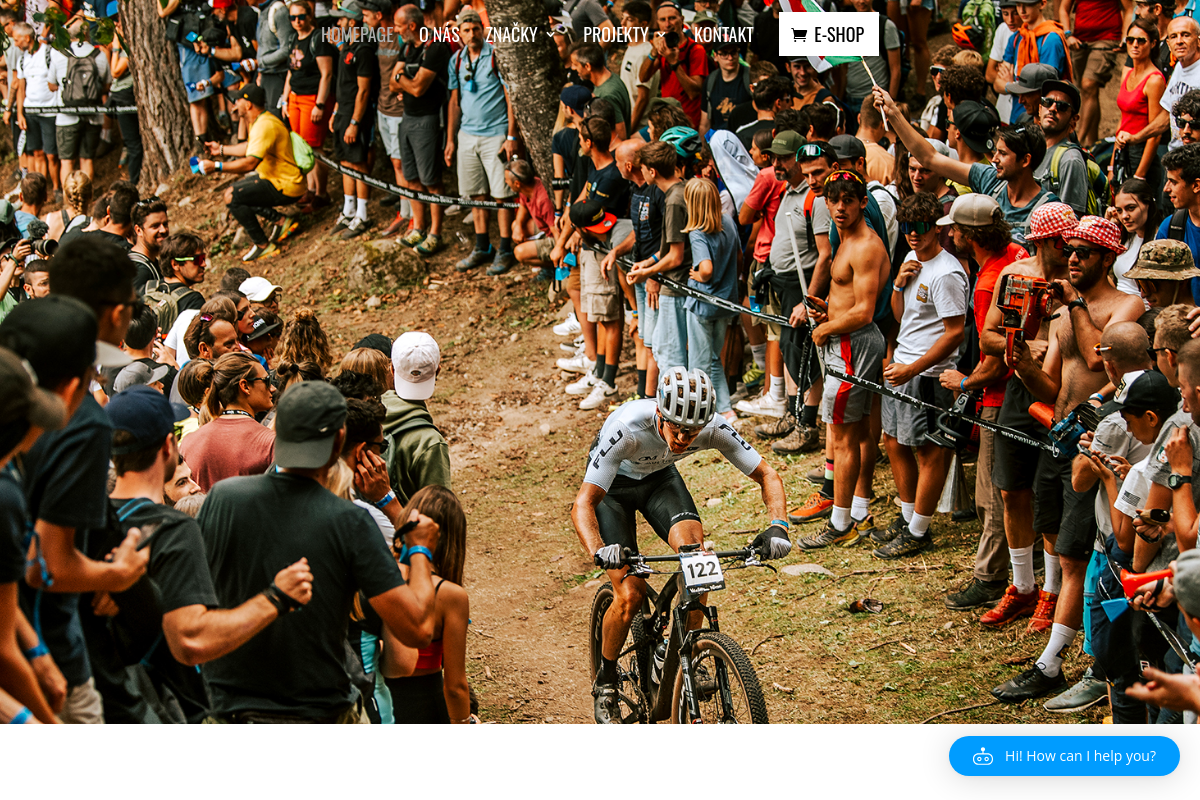
Task: Click the robot icon in chat widget
Action: click(983, 756)
